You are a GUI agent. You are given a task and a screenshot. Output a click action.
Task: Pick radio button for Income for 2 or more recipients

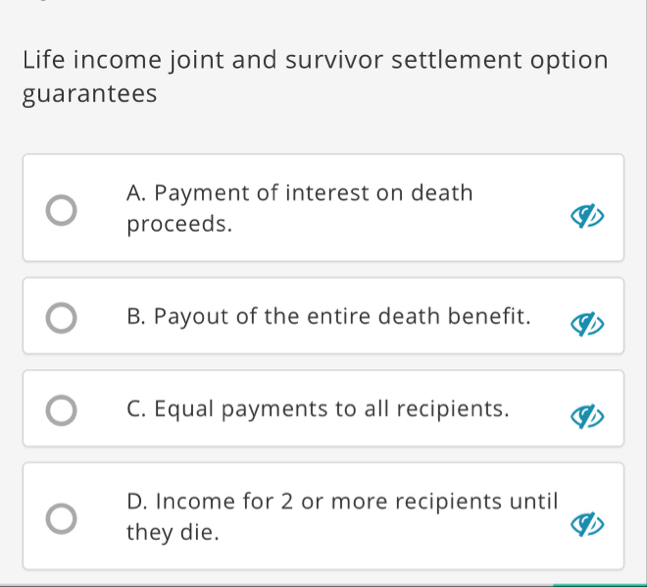pos(61,519)
